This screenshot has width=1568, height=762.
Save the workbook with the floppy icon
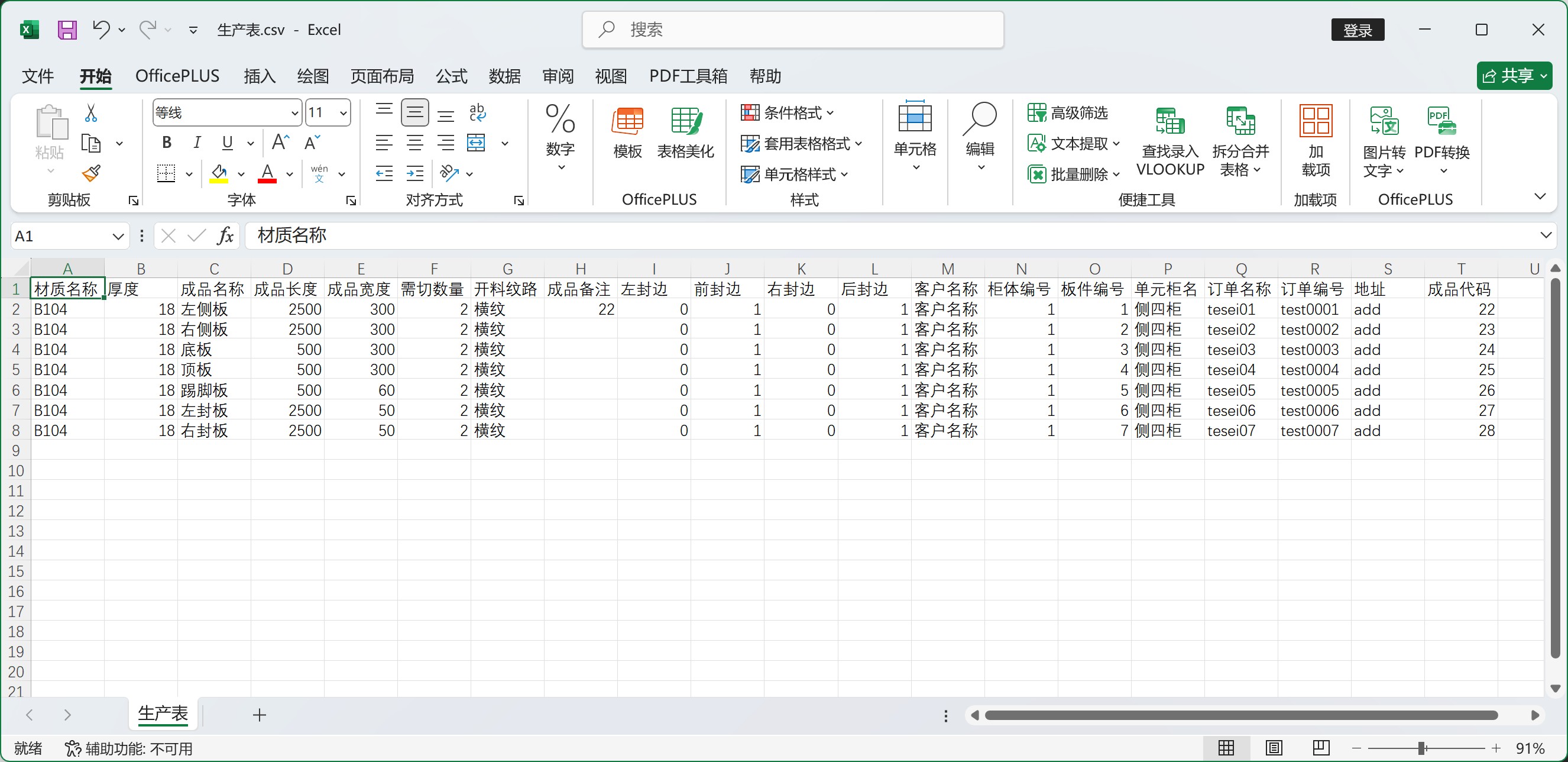coord(67,30)
